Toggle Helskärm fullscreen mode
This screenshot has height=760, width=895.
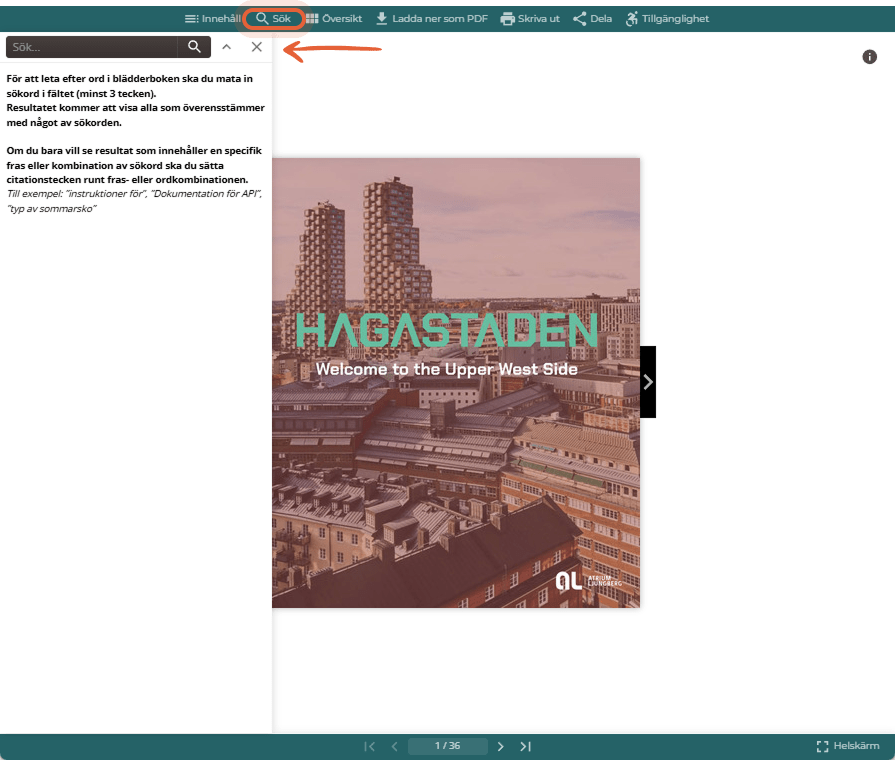click(x=848, y=746)
